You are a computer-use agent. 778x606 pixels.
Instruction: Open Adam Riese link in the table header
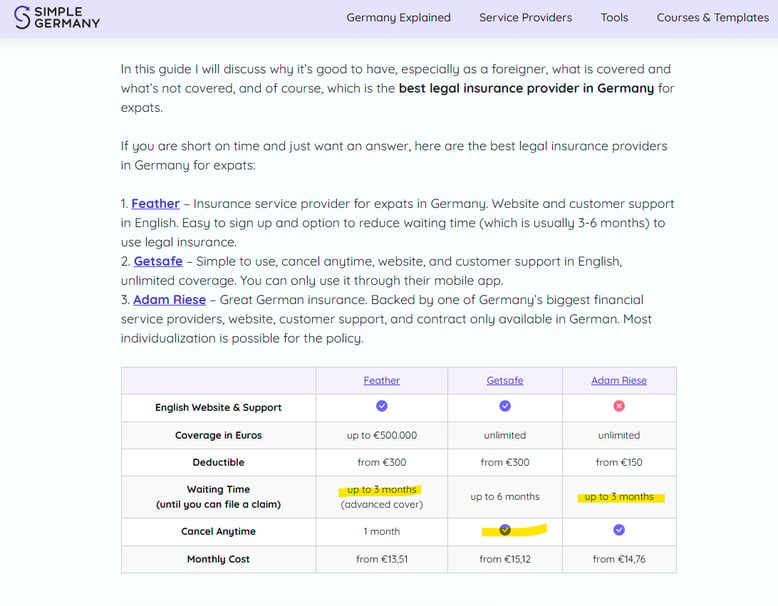point(619,380)
